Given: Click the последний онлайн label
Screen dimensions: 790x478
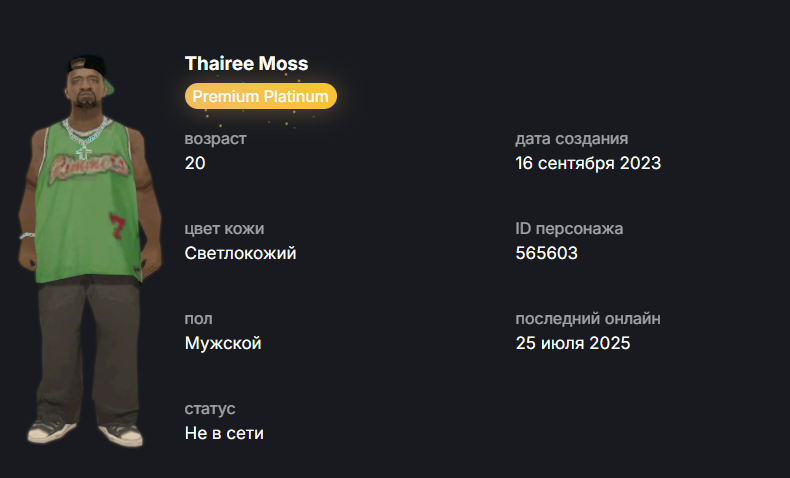Looking at the screenshot, I should (587, 319).
